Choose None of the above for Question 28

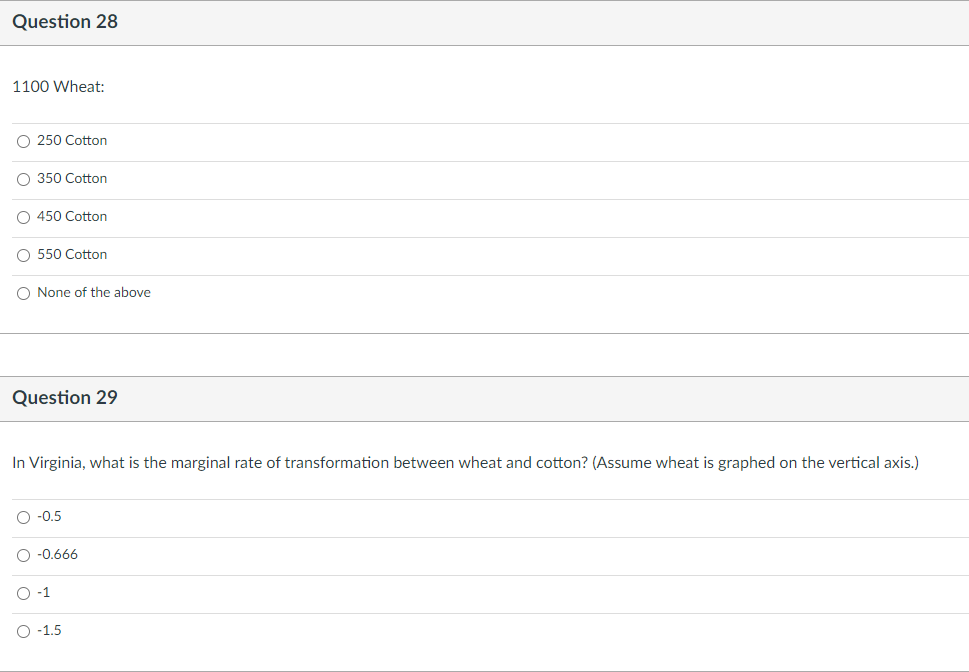[23, 293]
